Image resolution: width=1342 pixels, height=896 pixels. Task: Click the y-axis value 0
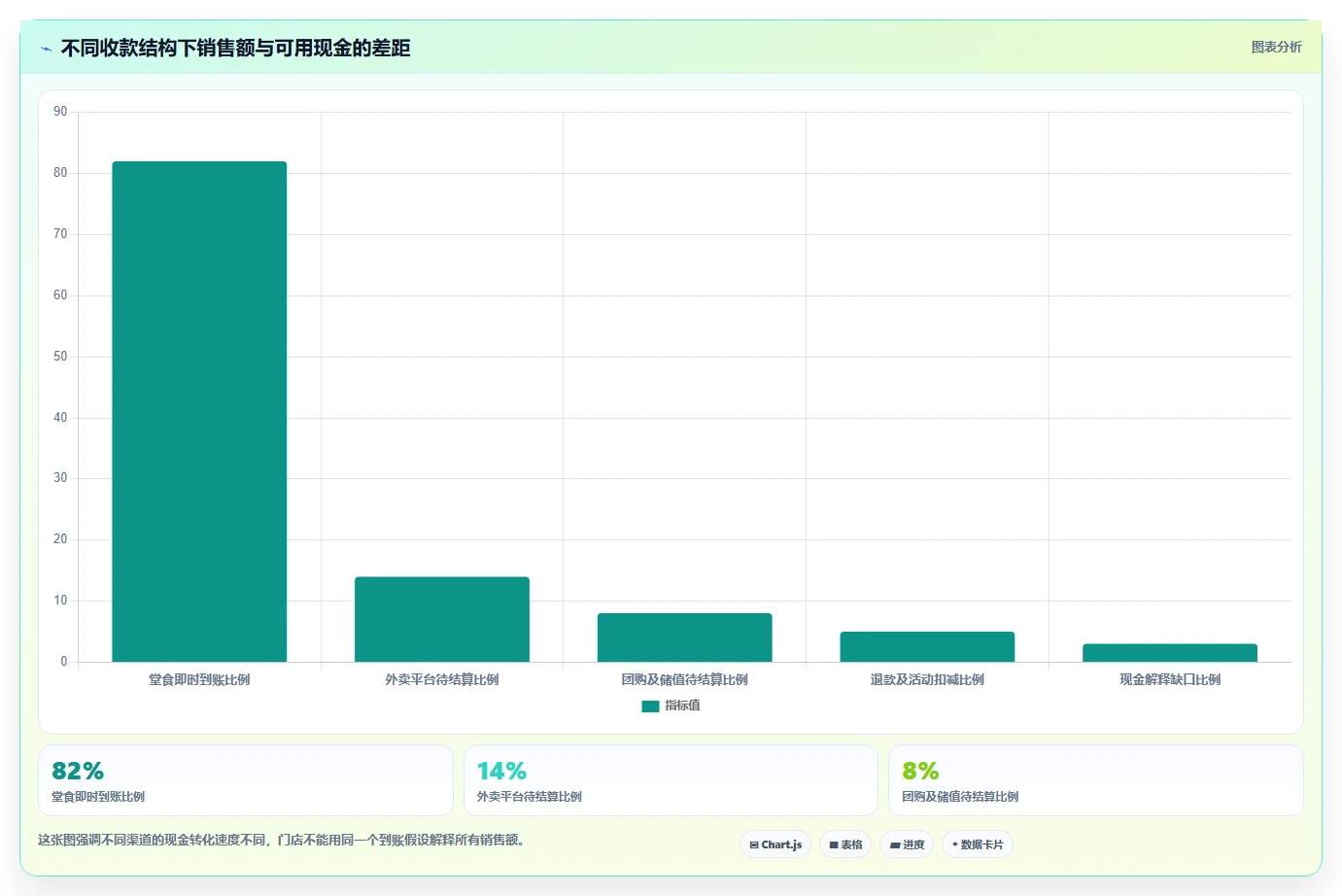coord(64,662)
